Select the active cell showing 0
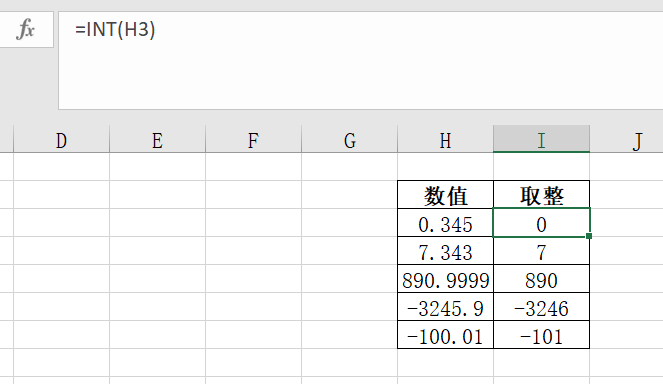The height and width of the screenshot is (384, 663). (x=541, y=223)
